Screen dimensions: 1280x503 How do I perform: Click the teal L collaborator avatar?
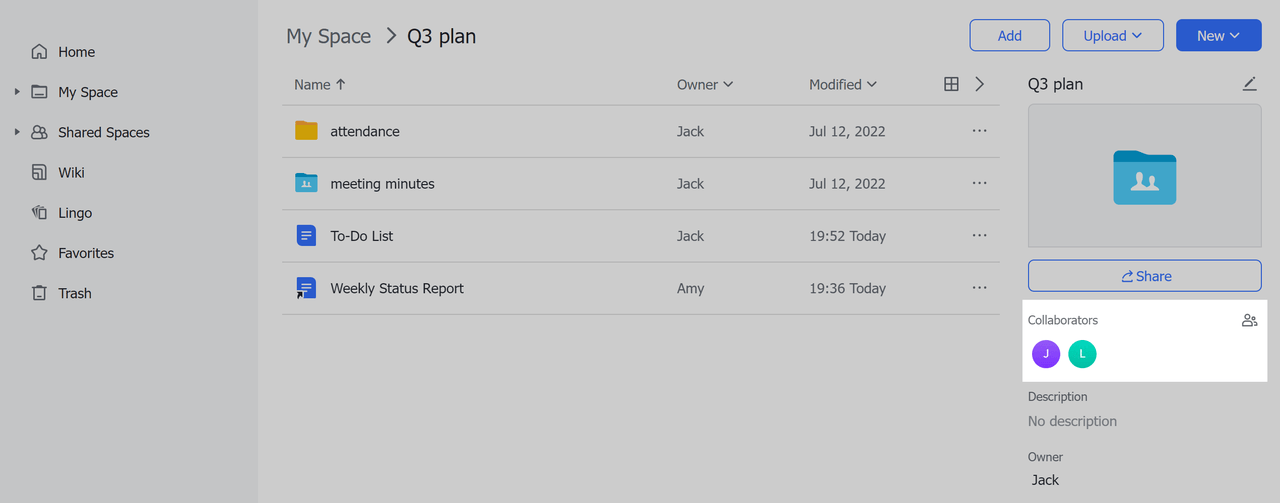[x=1082, y=354]
